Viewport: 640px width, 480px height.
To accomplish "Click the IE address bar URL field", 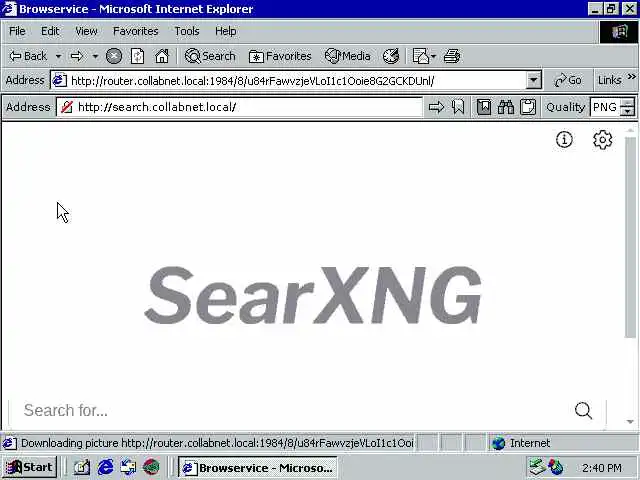I will (x=289, y=80).
